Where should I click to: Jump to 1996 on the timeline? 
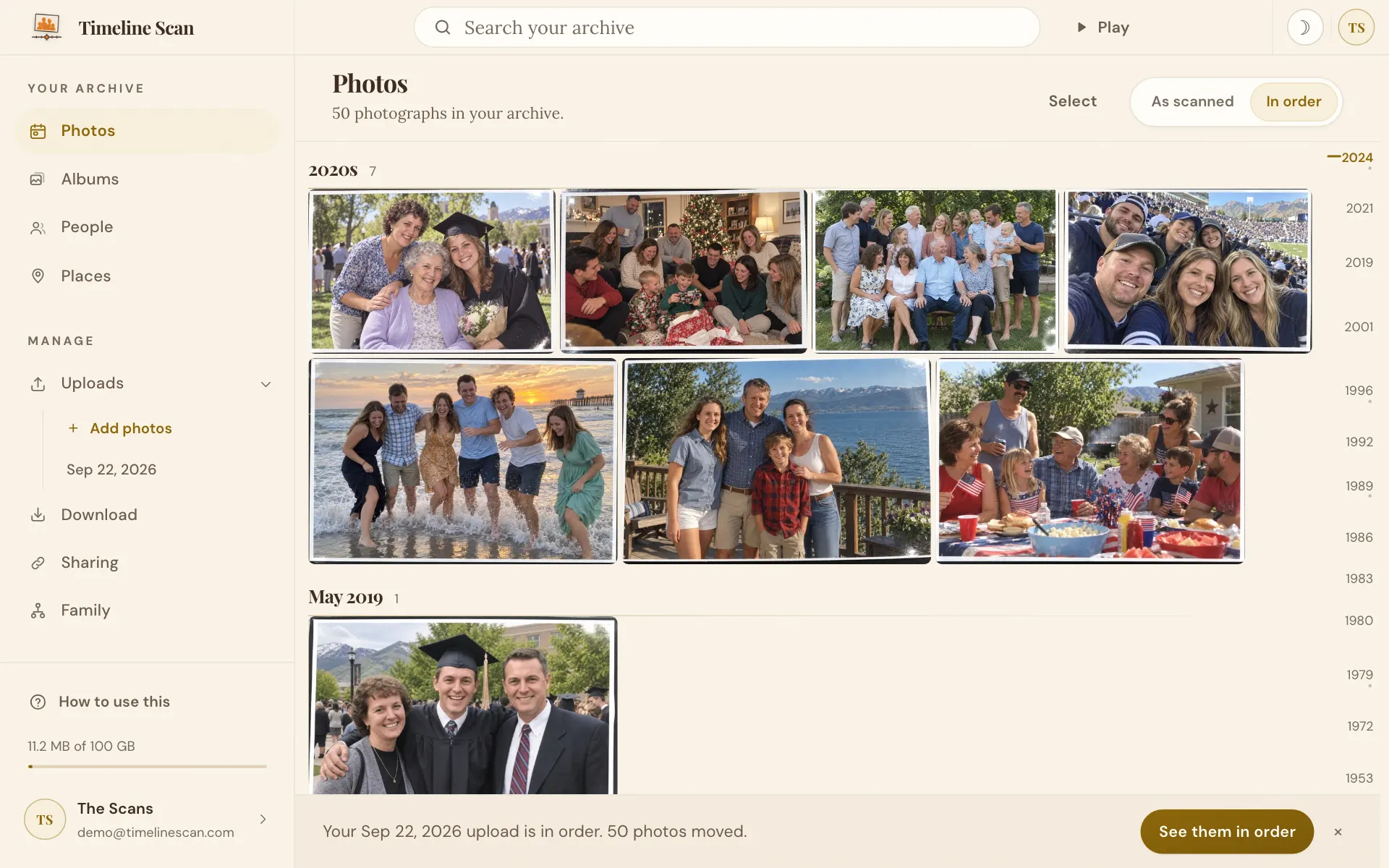coord(1358,391)
